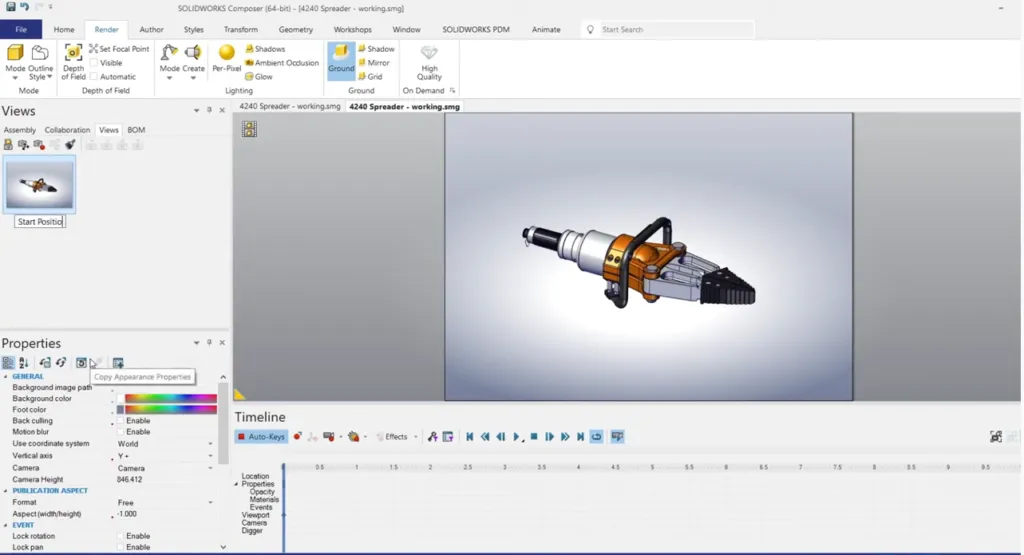1024x555 pixels.
Task: Sort properties alphabetically
Action: click(24, 363)
